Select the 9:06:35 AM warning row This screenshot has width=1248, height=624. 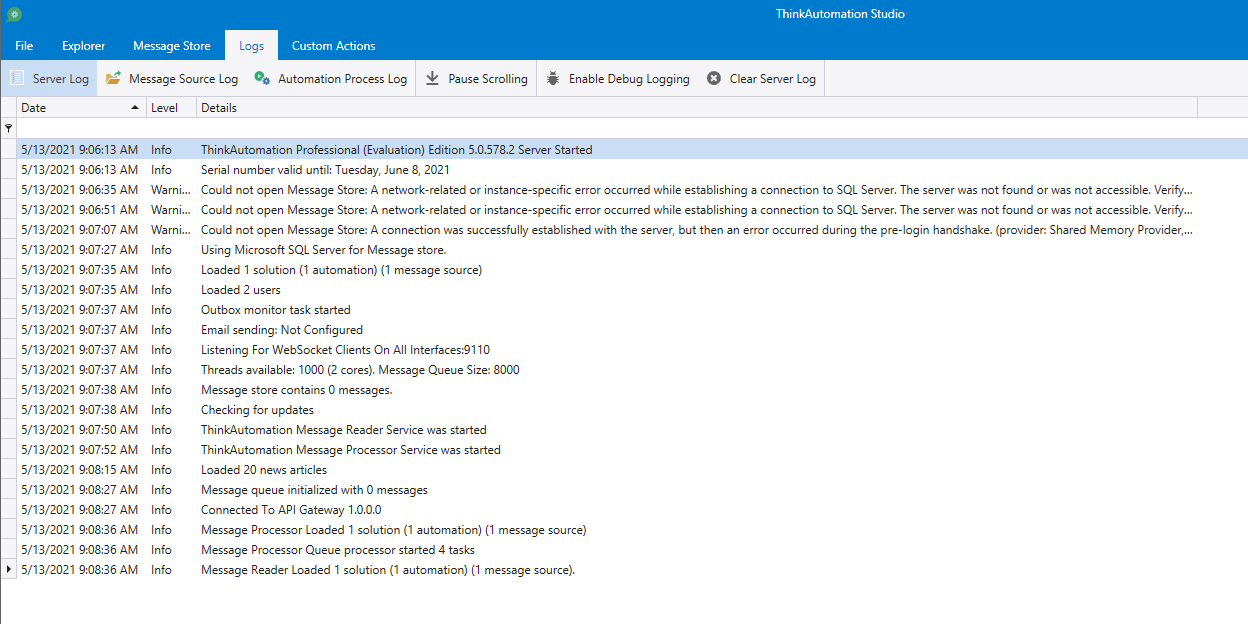pos(624,189)
